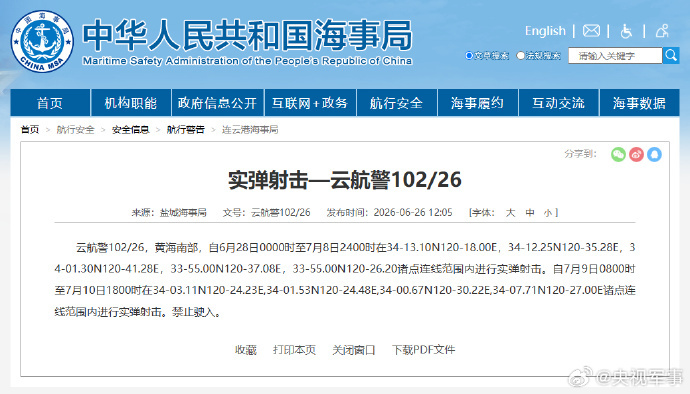Select the second search-scope radio button
The height and width of the screenshot is (394, 690).
pos(521,55)
